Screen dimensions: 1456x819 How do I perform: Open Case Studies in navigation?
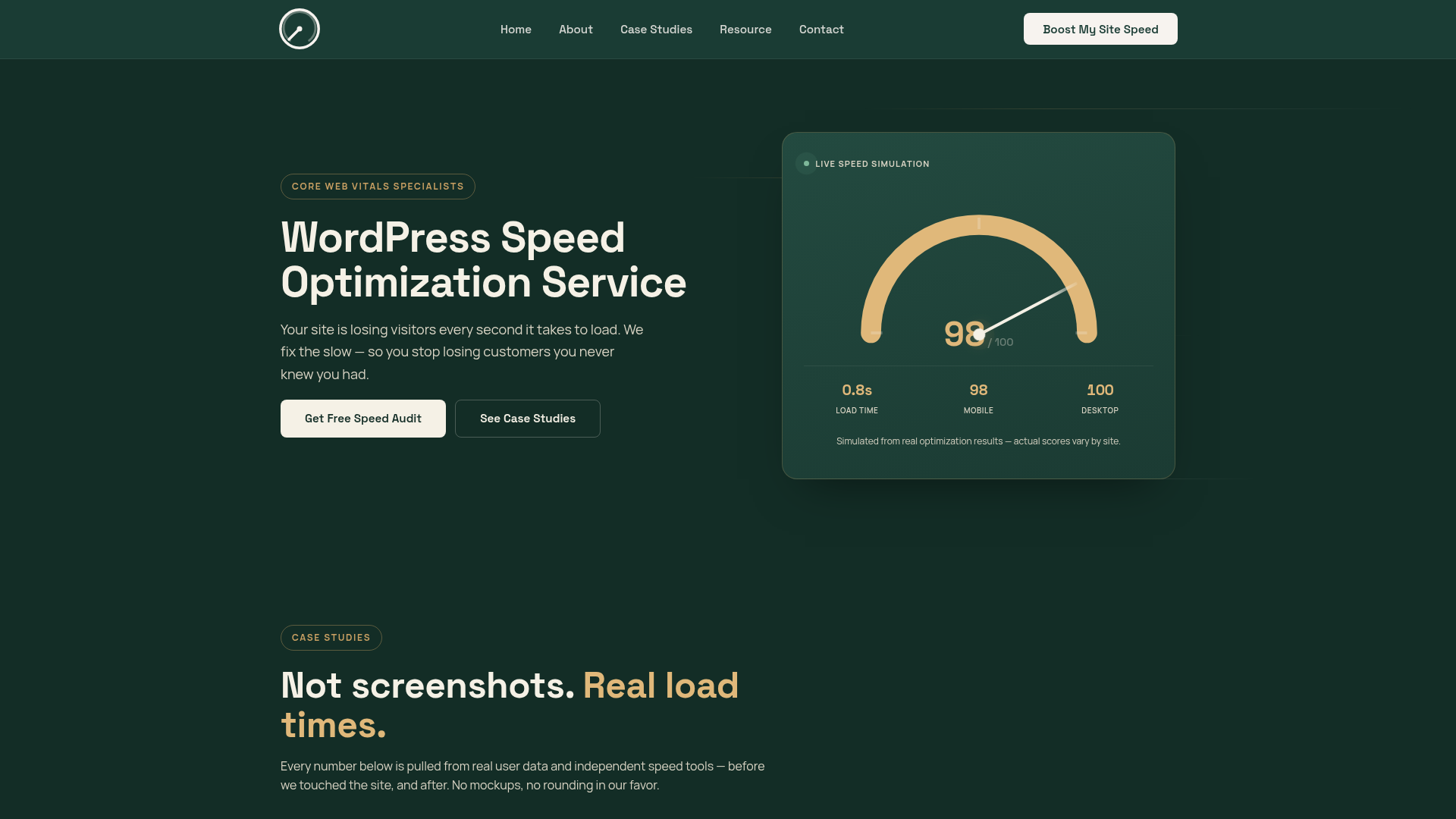click(x=656, y=30)
